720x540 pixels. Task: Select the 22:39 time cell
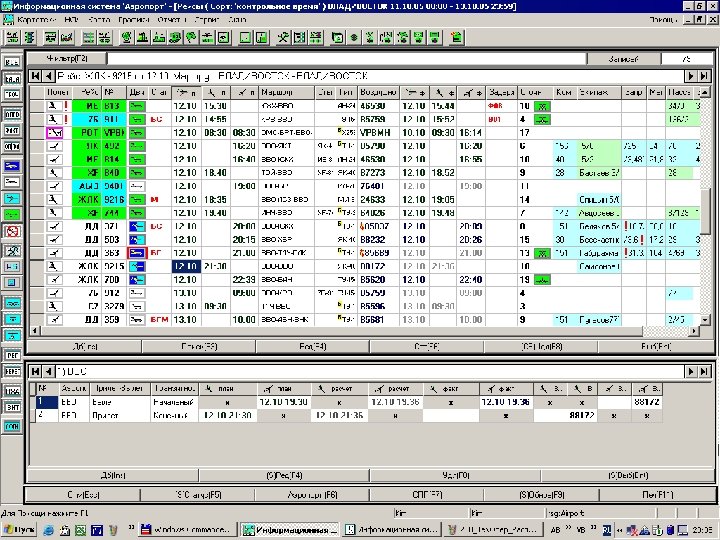coord(244,280)
